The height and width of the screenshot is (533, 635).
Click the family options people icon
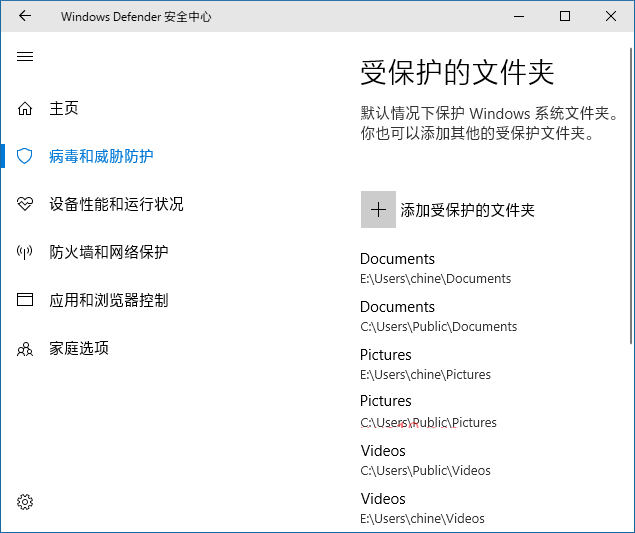(x=25, y=349)
